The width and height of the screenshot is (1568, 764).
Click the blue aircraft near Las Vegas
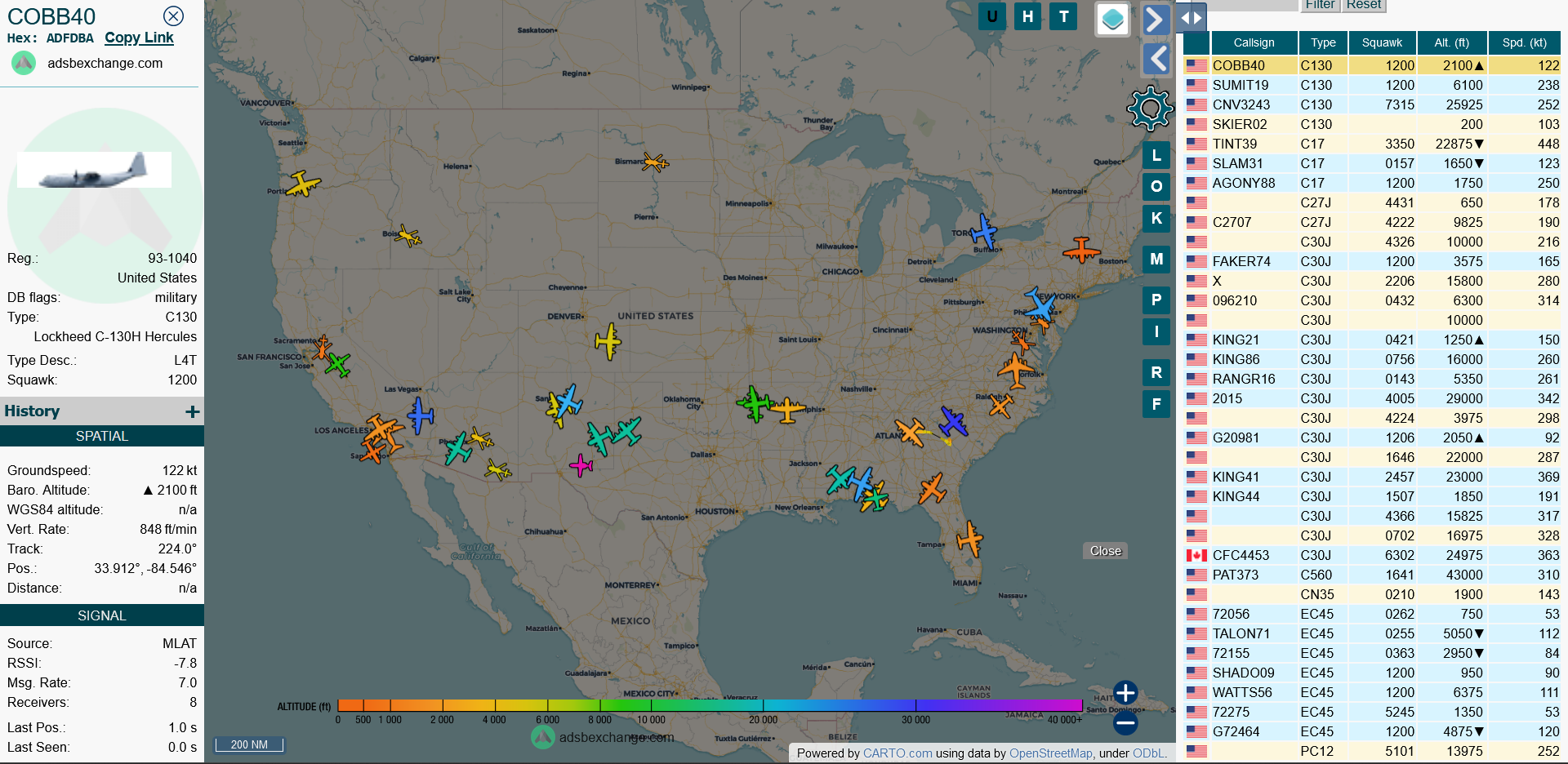coord(420,415)
